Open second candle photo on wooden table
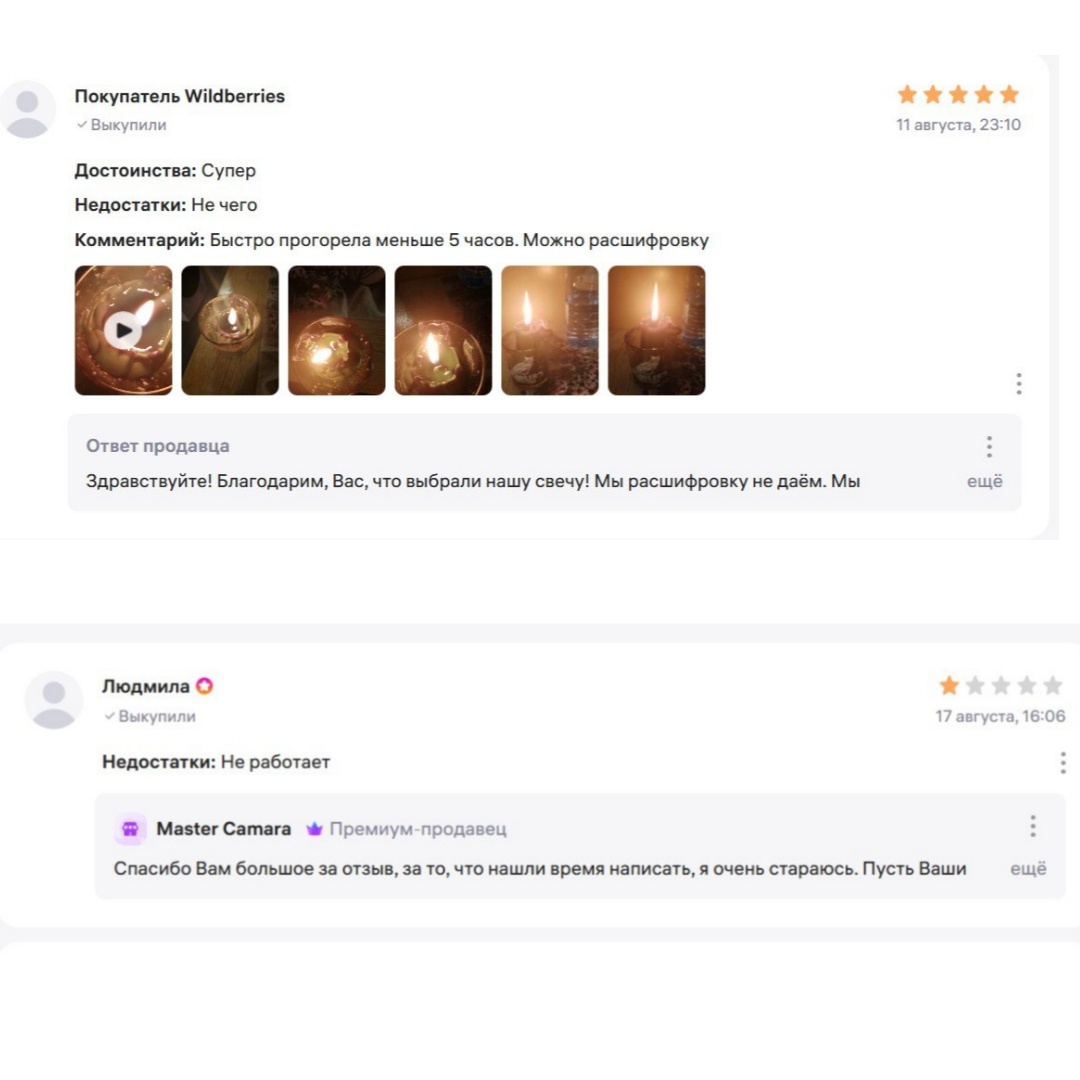The height and width of the screenshot is (1080, 1080). point(230,330)
